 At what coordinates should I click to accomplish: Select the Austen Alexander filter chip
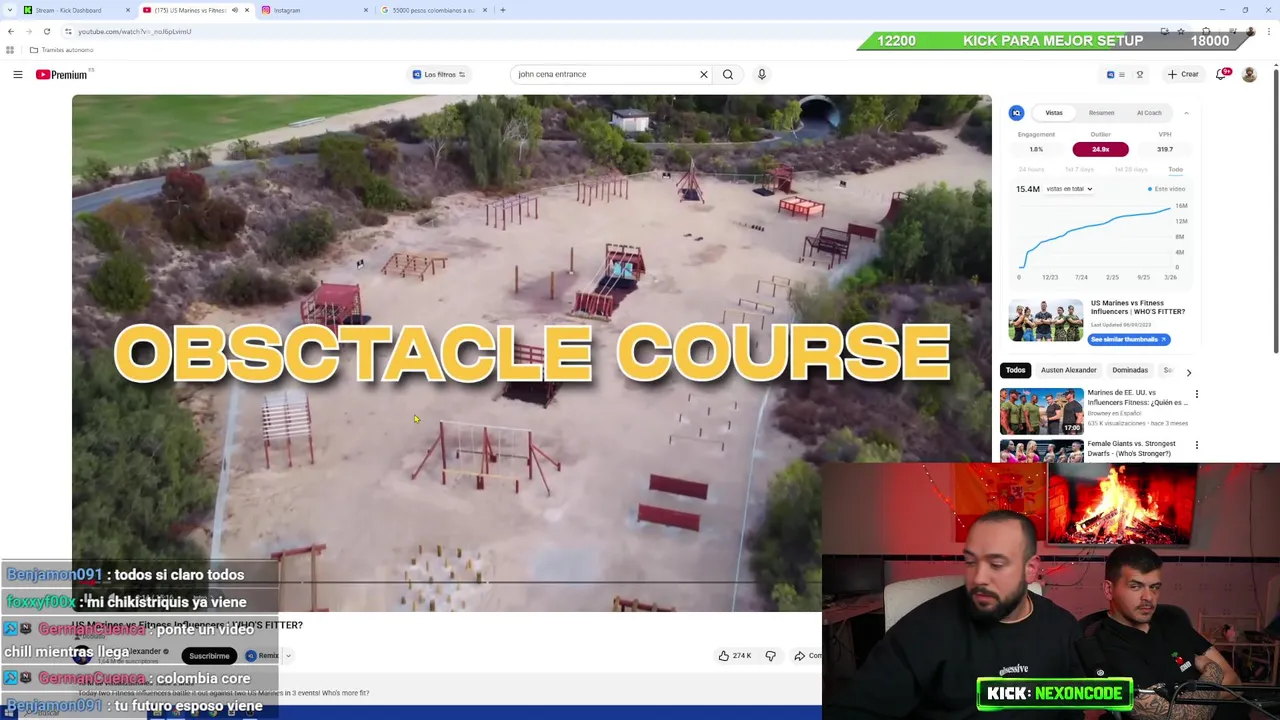[1068, 371]
